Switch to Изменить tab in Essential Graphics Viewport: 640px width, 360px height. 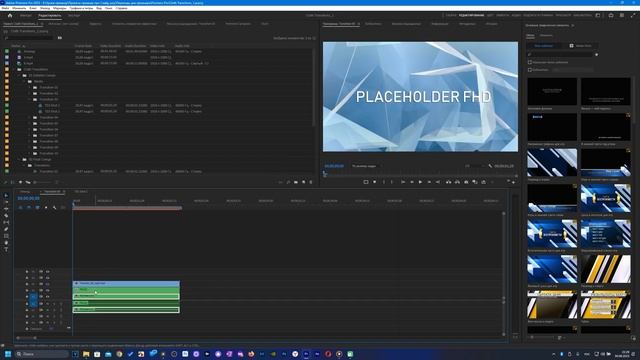tap(546, 36)
